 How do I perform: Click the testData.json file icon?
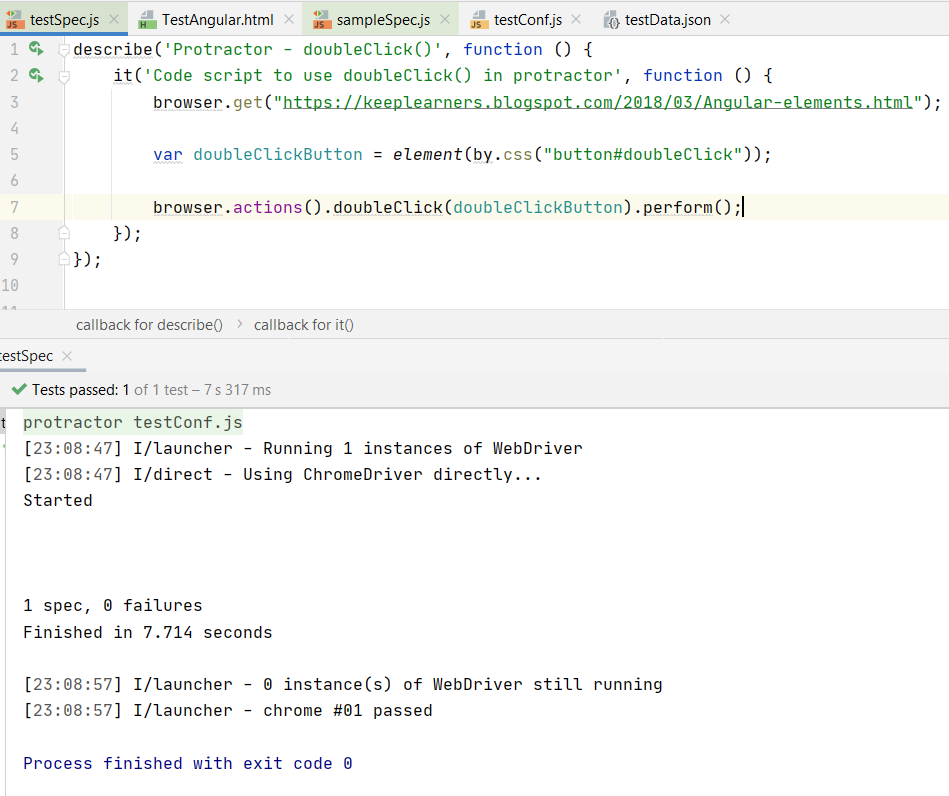tap(611, 20)
